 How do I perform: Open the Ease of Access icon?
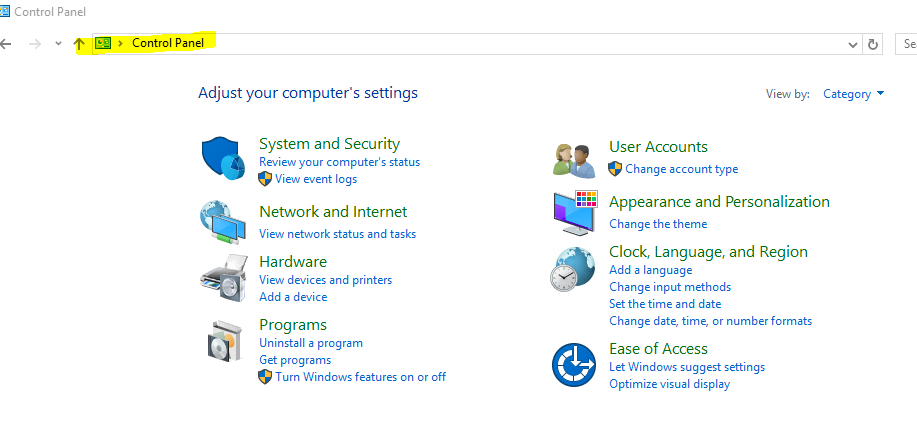(x=575, y=364)
